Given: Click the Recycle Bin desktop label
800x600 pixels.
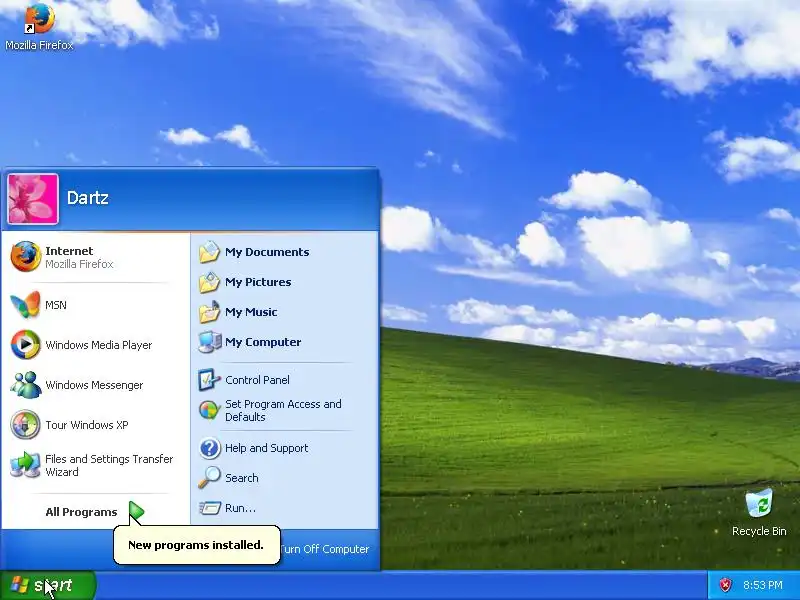Looking at the screenshot, I should (759, 531).
